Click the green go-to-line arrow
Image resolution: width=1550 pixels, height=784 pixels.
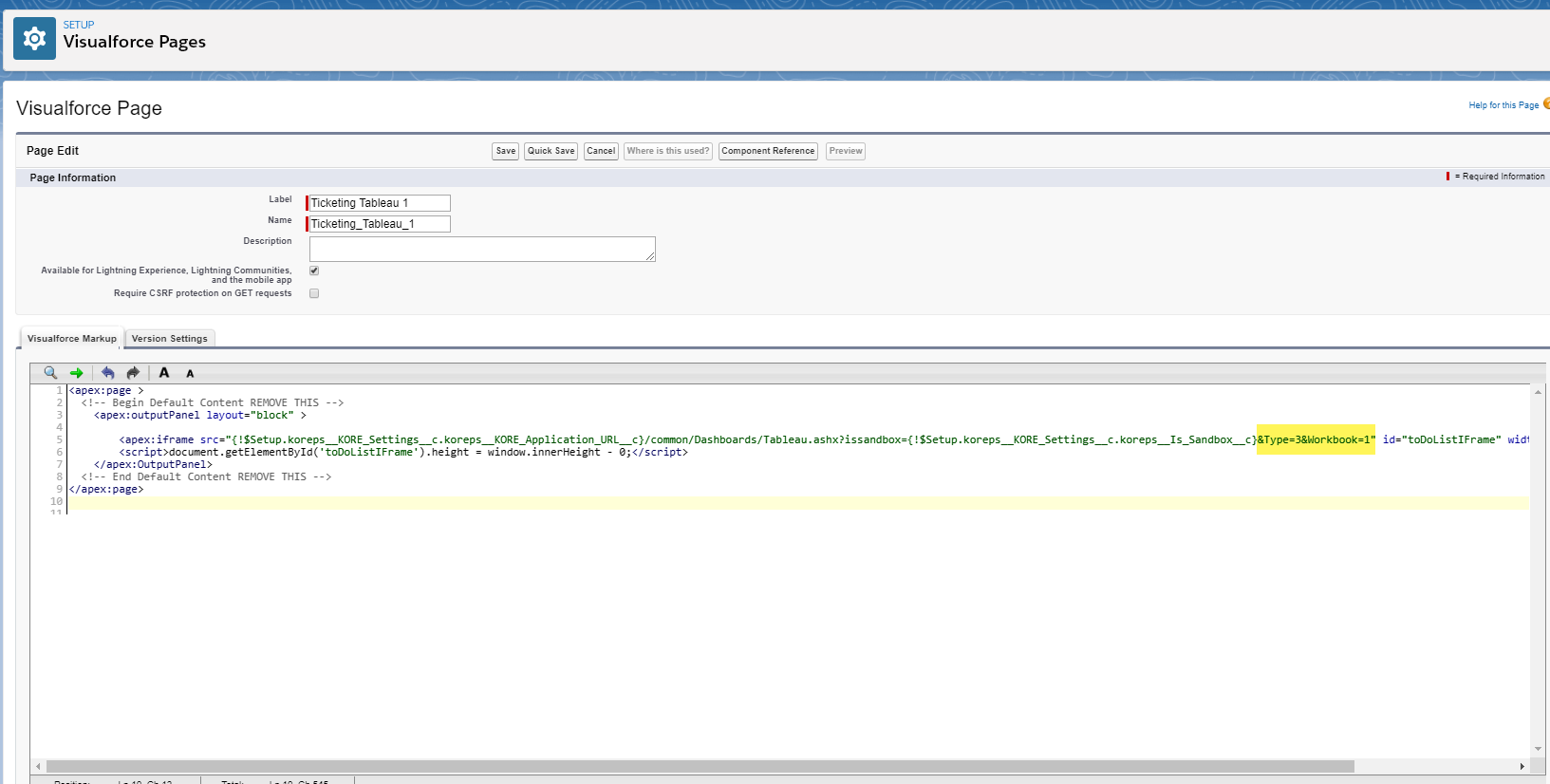[77, 373]
